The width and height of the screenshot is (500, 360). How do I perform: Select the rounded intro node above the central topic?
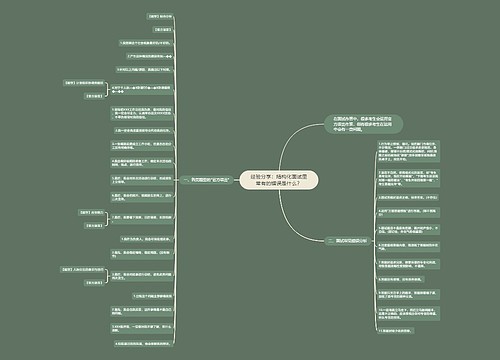(364, 124)
